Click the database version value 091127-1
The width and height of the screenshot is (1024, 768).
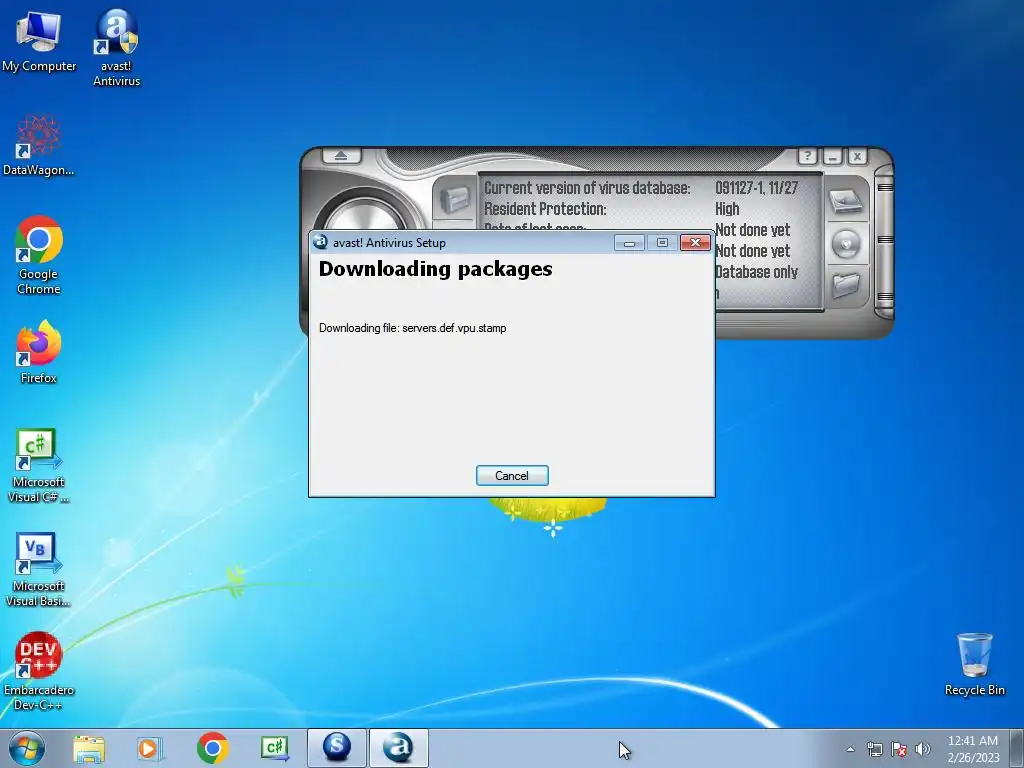tap(756, 188)
